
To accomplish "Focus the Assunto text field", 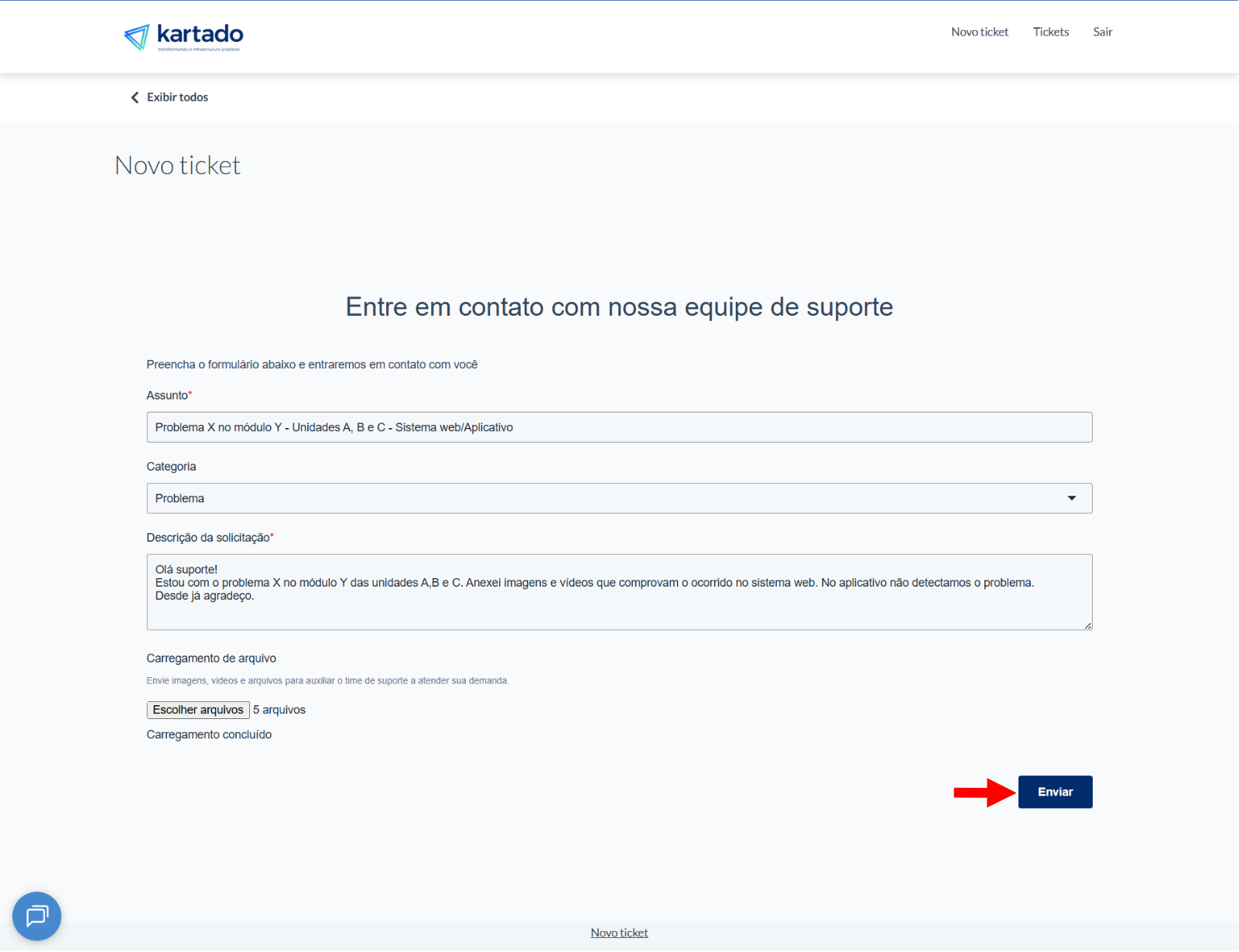I will [619, 427].
